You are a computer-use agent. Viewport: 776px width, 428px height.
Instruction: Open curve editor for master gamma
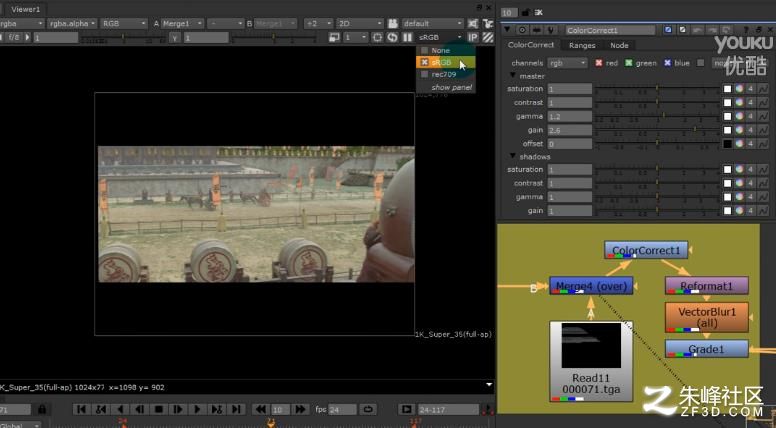[763, 116]
